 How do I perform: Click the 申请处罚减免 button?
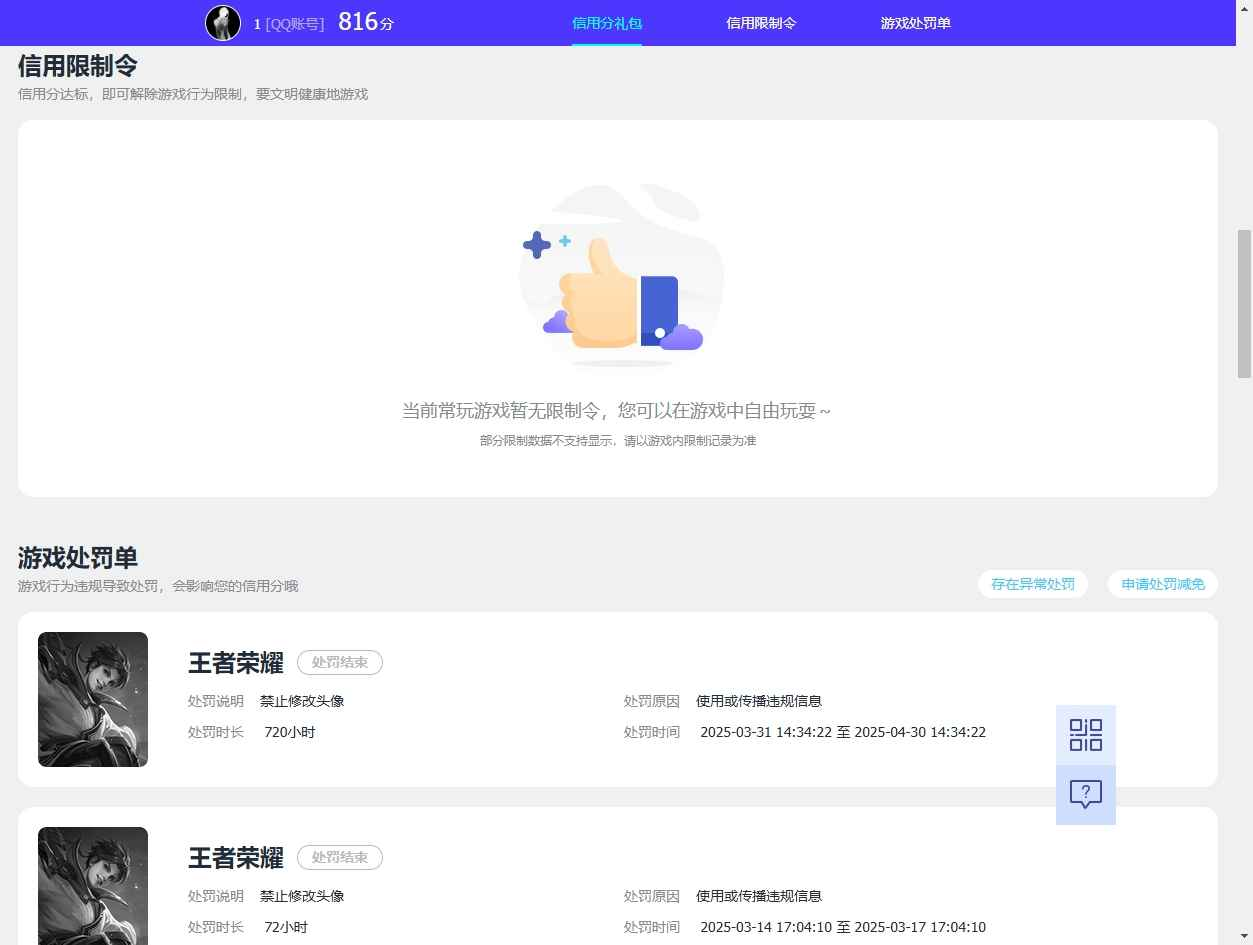coord(1163,585)
